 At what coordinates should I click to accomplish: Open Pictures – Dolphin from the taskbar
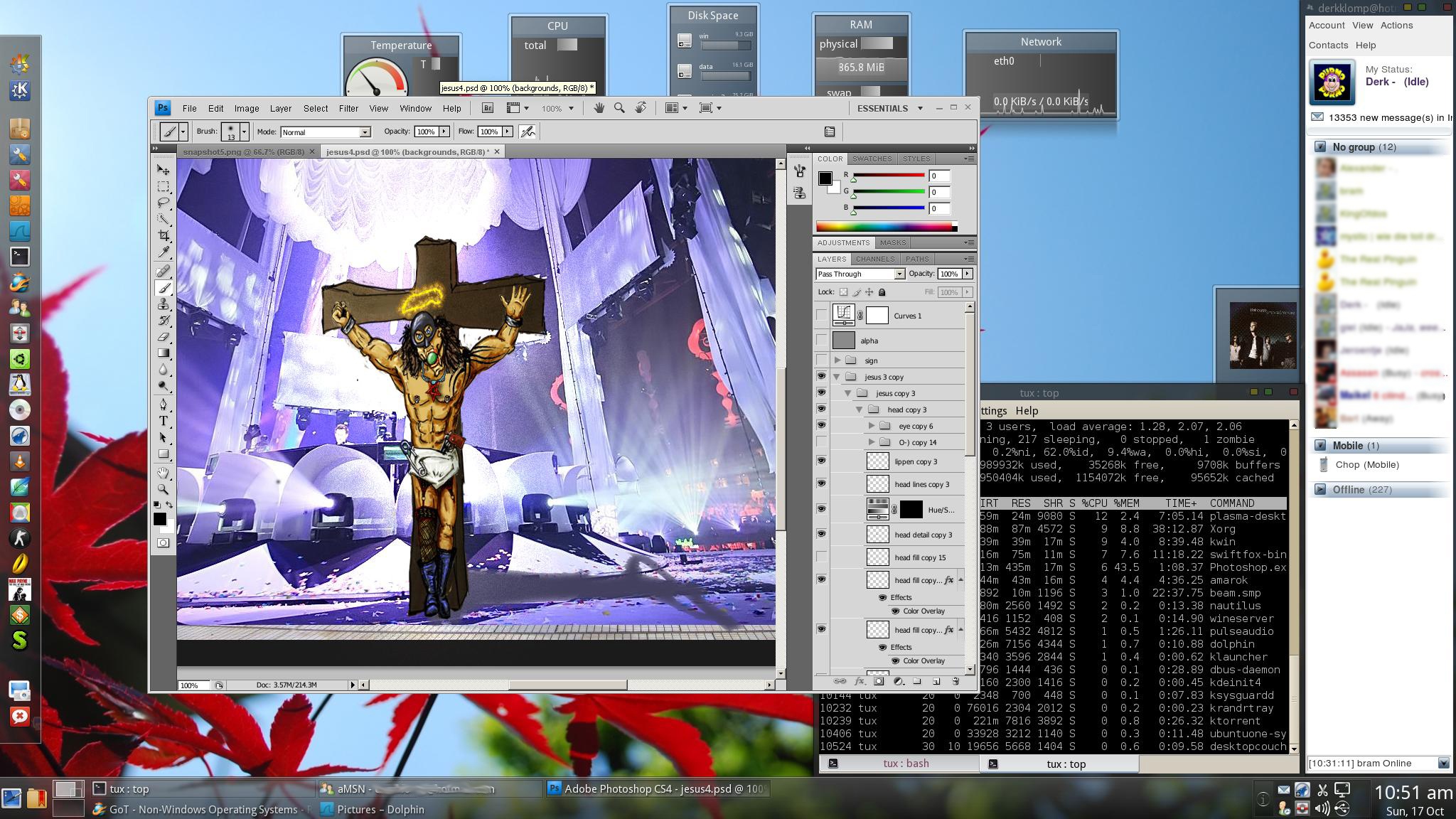tap(380, 809)
